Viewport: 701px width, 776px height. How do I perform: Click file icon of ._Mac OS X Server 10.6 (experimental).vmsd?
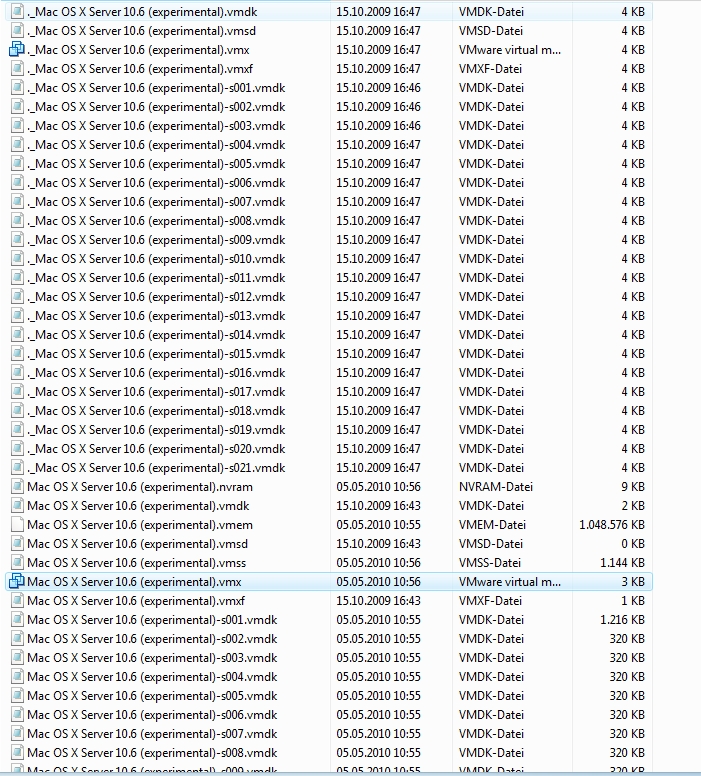click(17, 31)
